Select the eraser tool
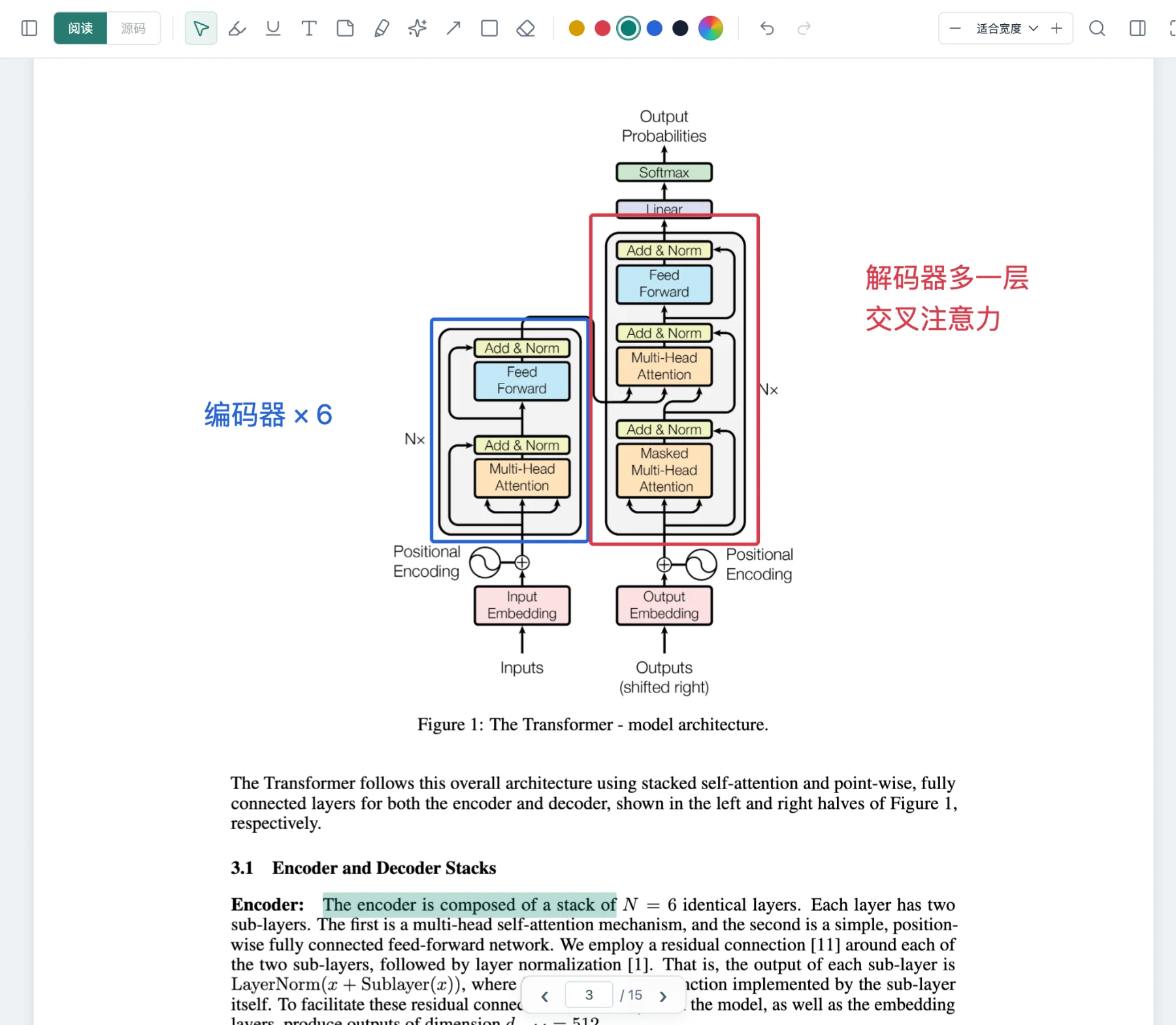This screenshot has width=1176, height=1025. pyautogui.click(x=525, y=28)
